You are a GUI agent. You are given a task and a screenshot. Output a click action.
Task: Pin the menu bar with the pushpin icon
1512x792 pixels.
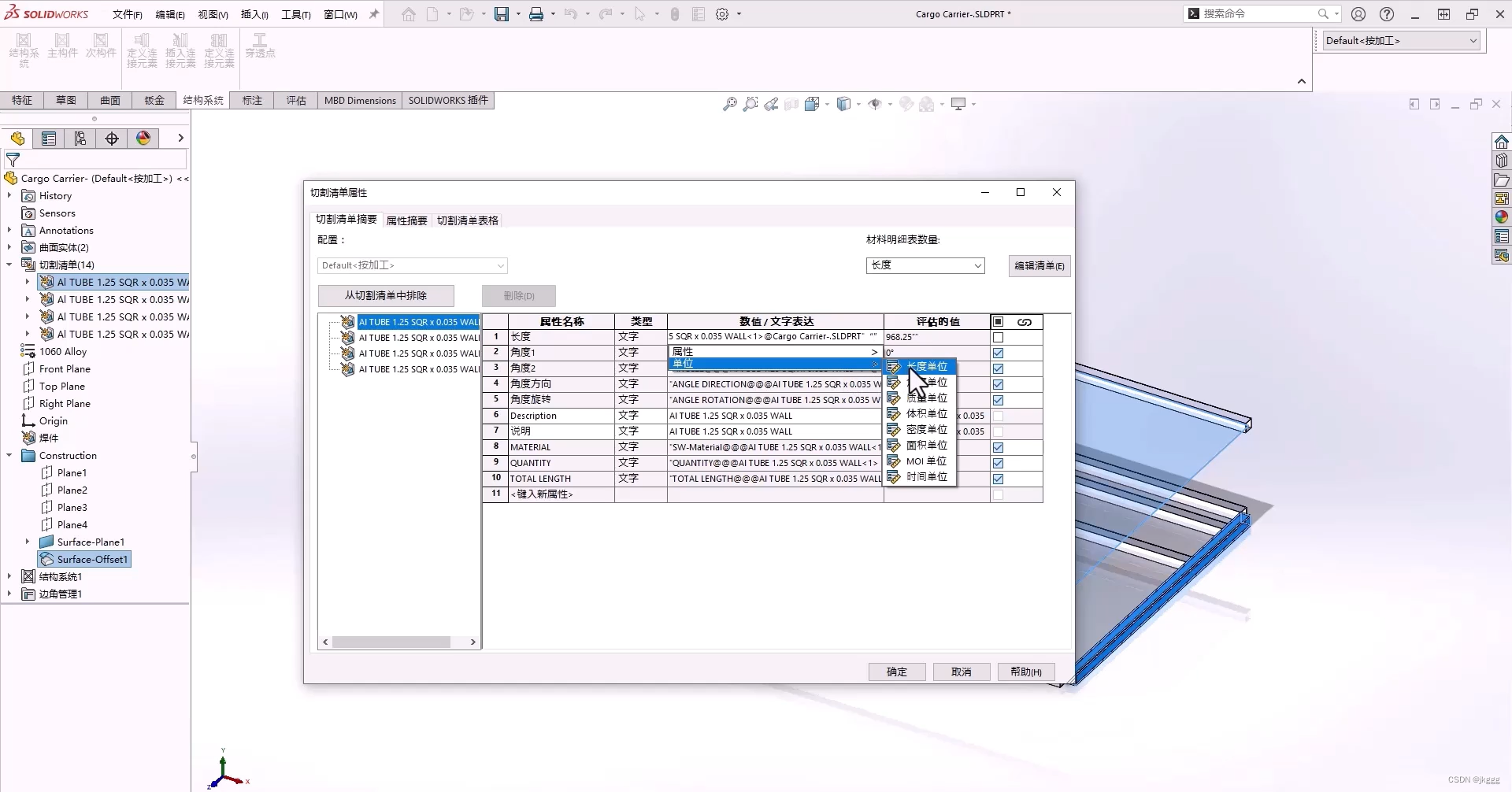[x=374, y=14]
